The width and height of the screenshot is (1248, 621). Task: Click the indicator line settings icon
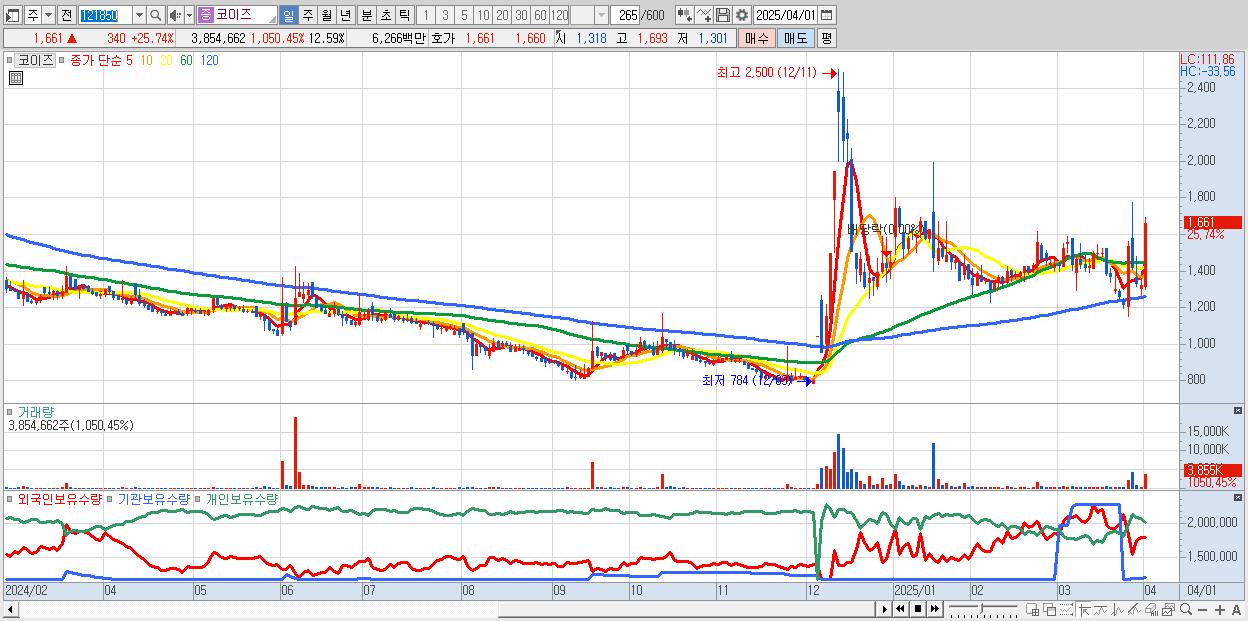(x=704, y=15)
